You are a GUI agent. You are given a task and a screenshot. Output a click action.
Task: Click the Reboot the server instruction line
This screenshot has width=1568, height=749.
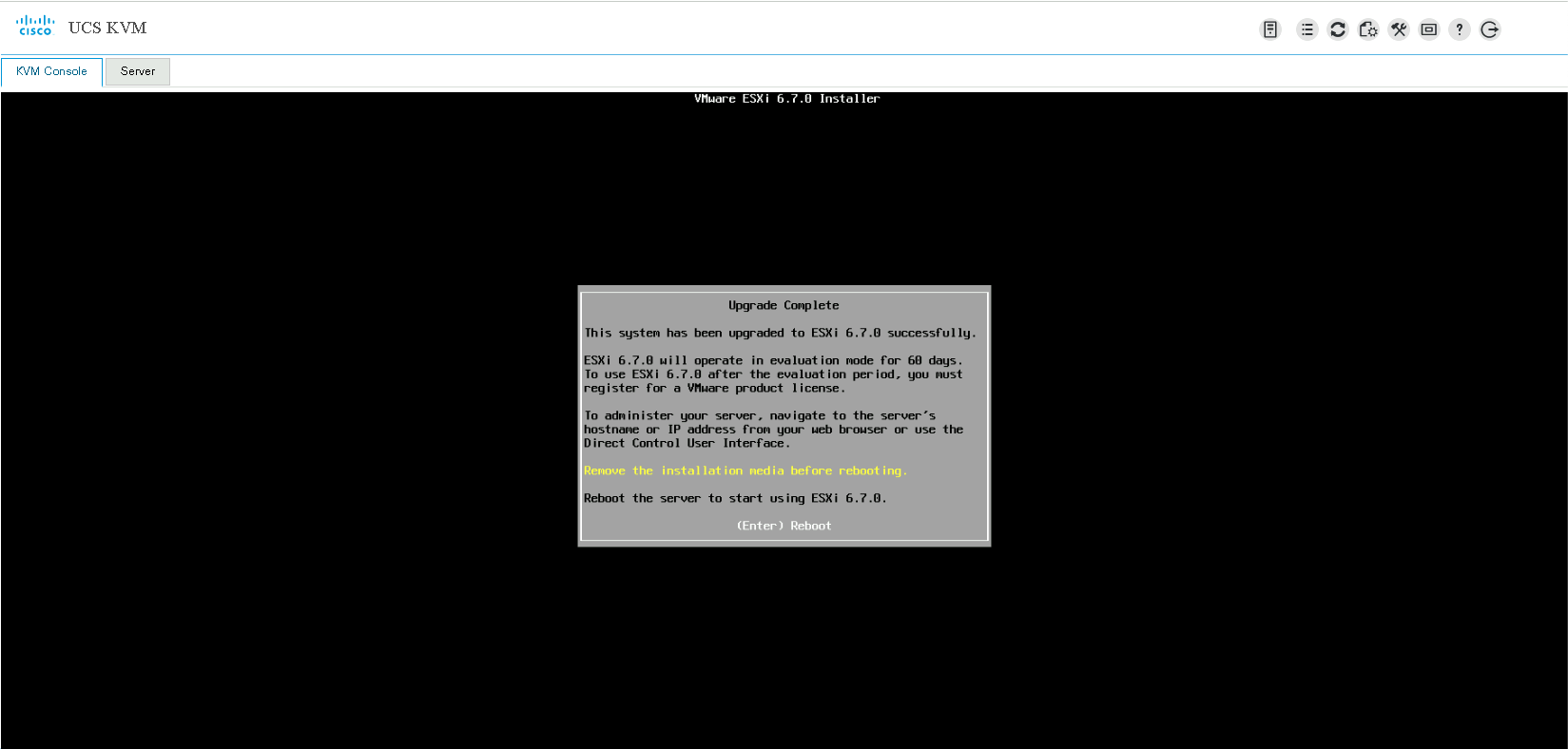click(734, 498)
